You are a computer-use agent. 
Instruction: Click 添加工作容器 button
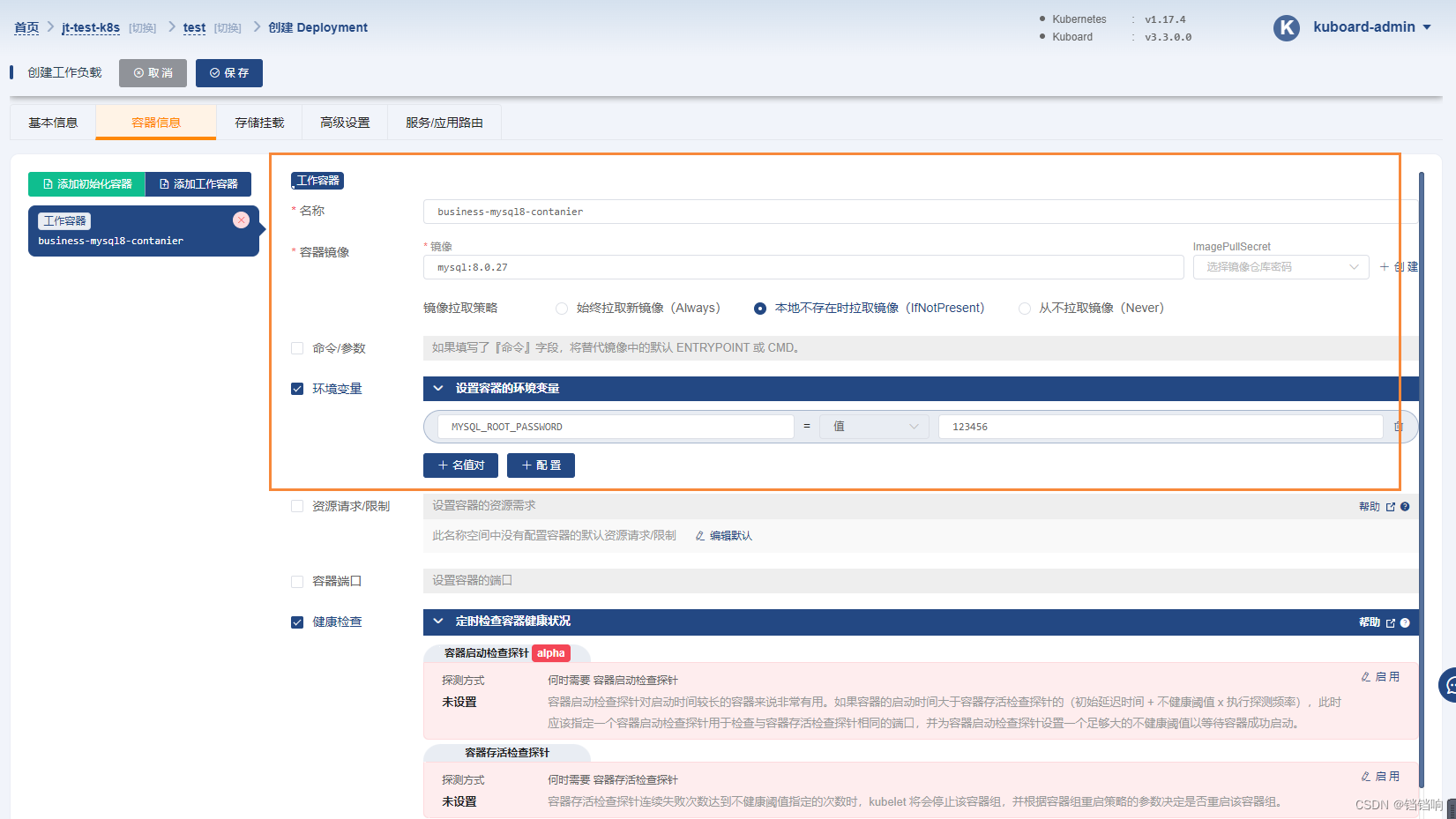198,184
